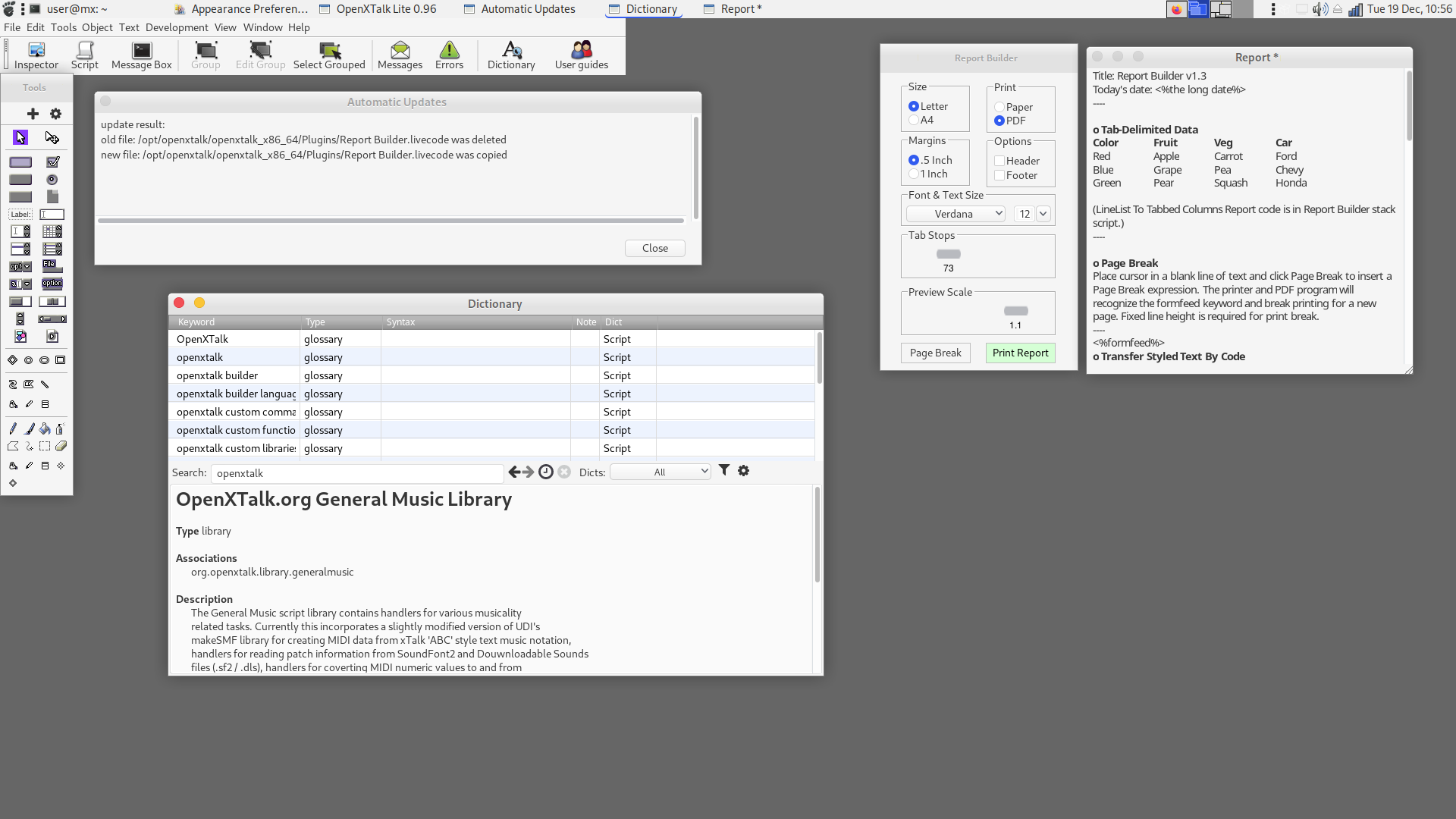Open Dictionary history clock
Image resolution: width=1456 pixels, height=819 pixels.
click(x=546, y=472)
